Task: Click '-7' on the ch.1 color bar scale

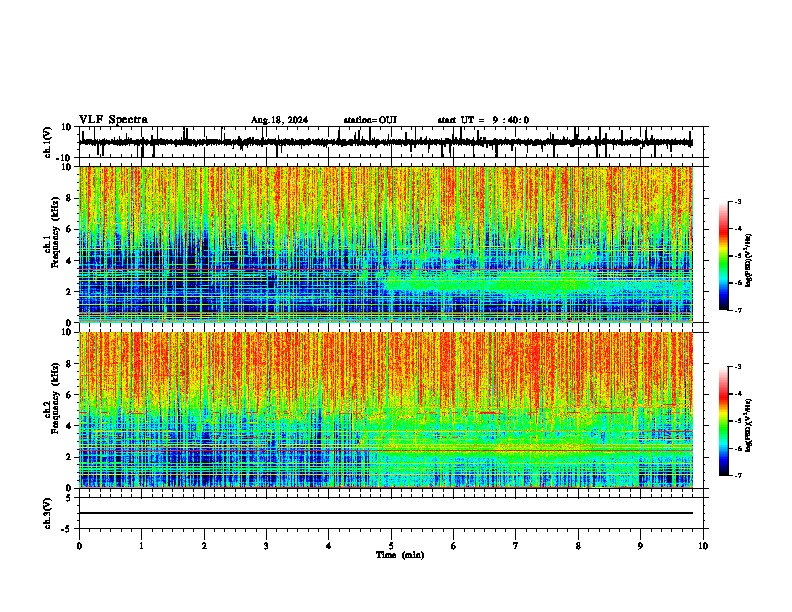Action: pyautogui.click(x=737, y=310)
